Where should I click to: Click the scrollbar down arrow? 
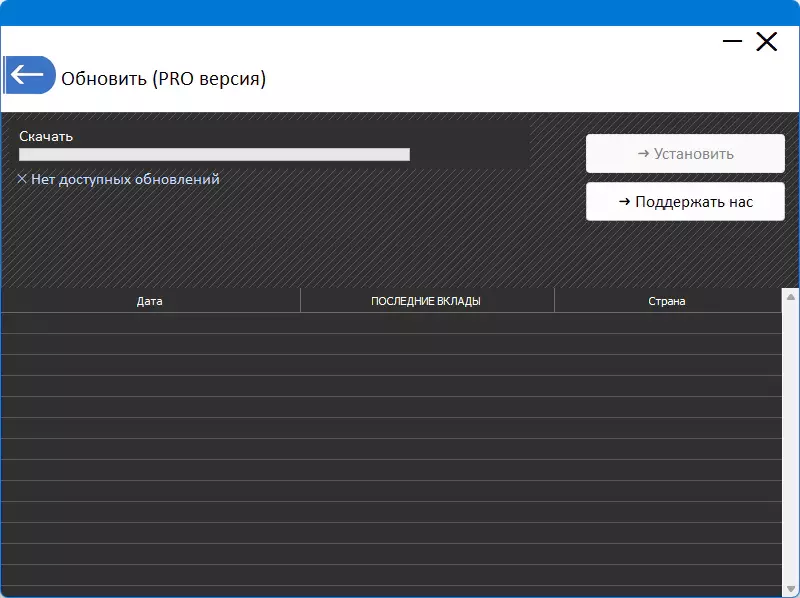pos(791,589)
